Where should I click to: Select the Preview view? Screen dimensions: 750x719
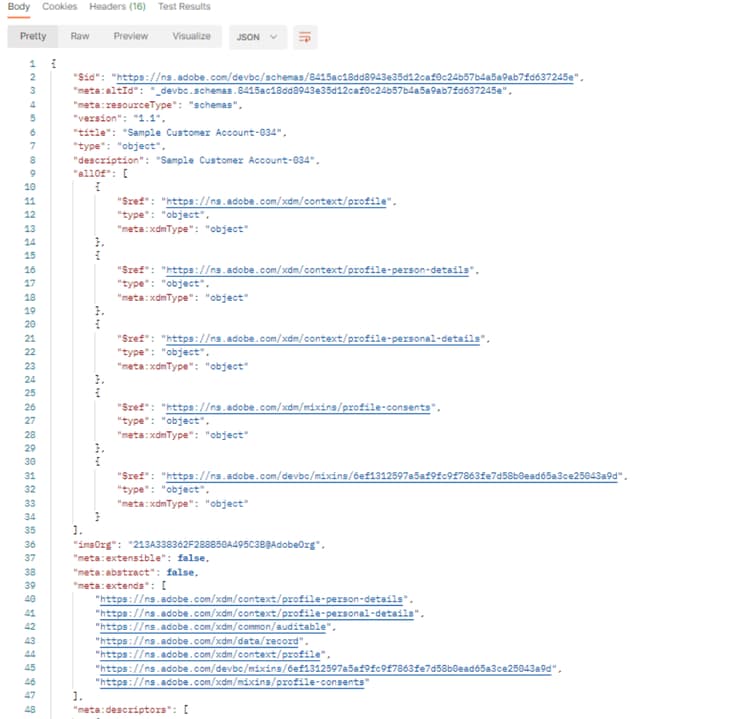pyautogui.click(x=131, y=36)
